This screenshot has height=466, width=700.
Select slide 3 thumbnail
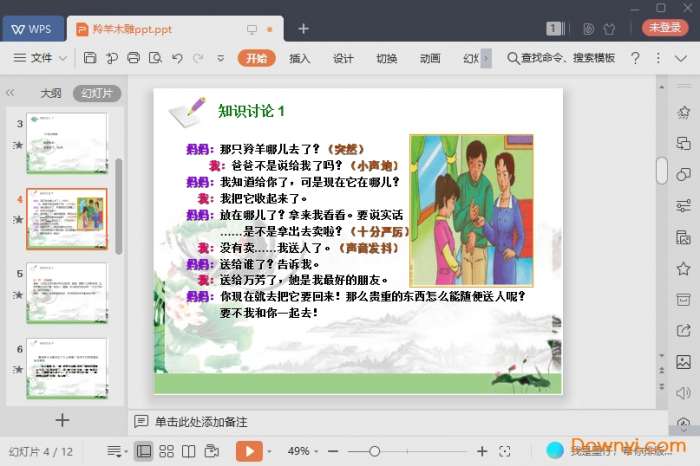point(67,143)
